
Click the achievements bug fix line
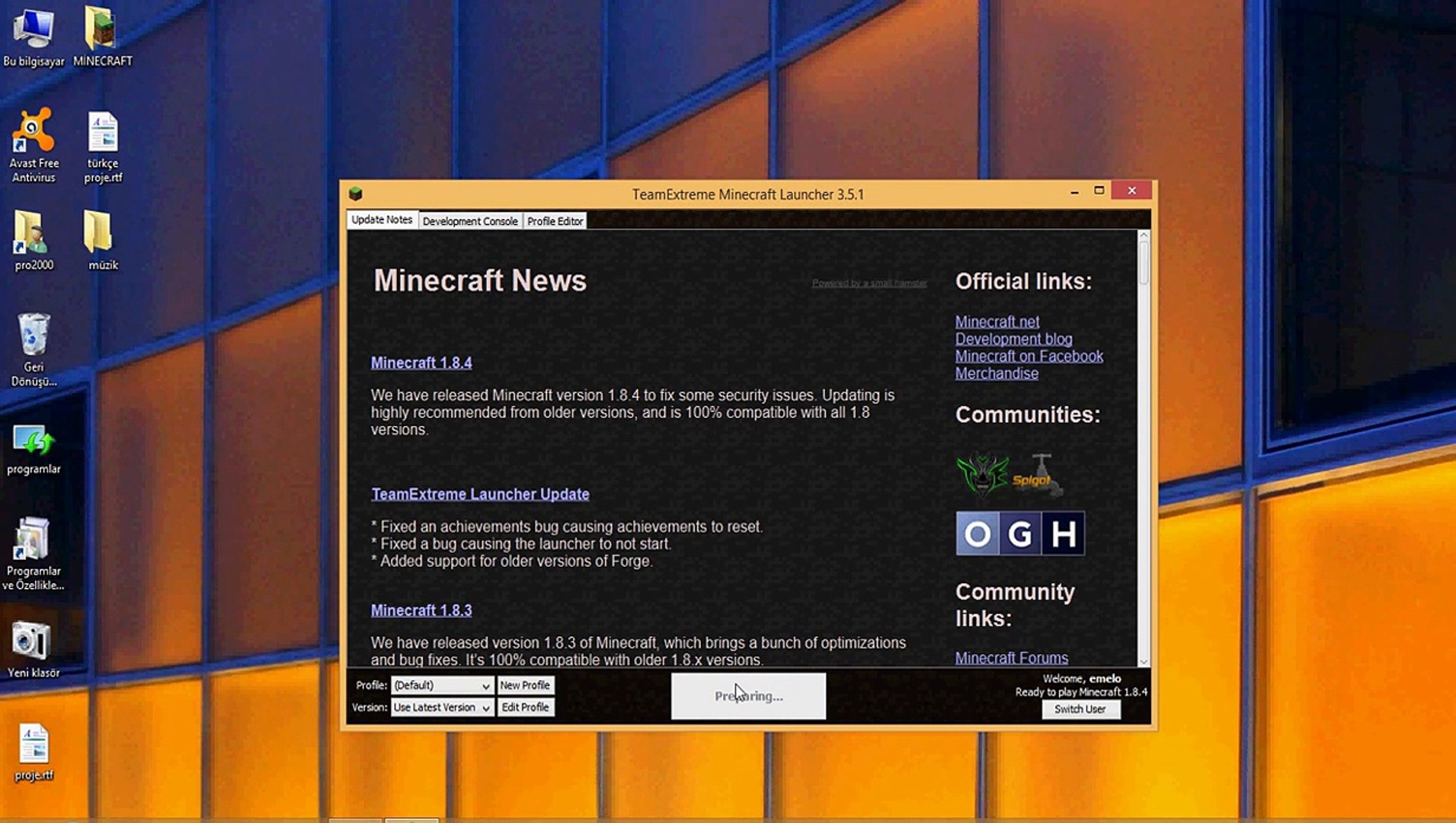[x=567, y=527]
